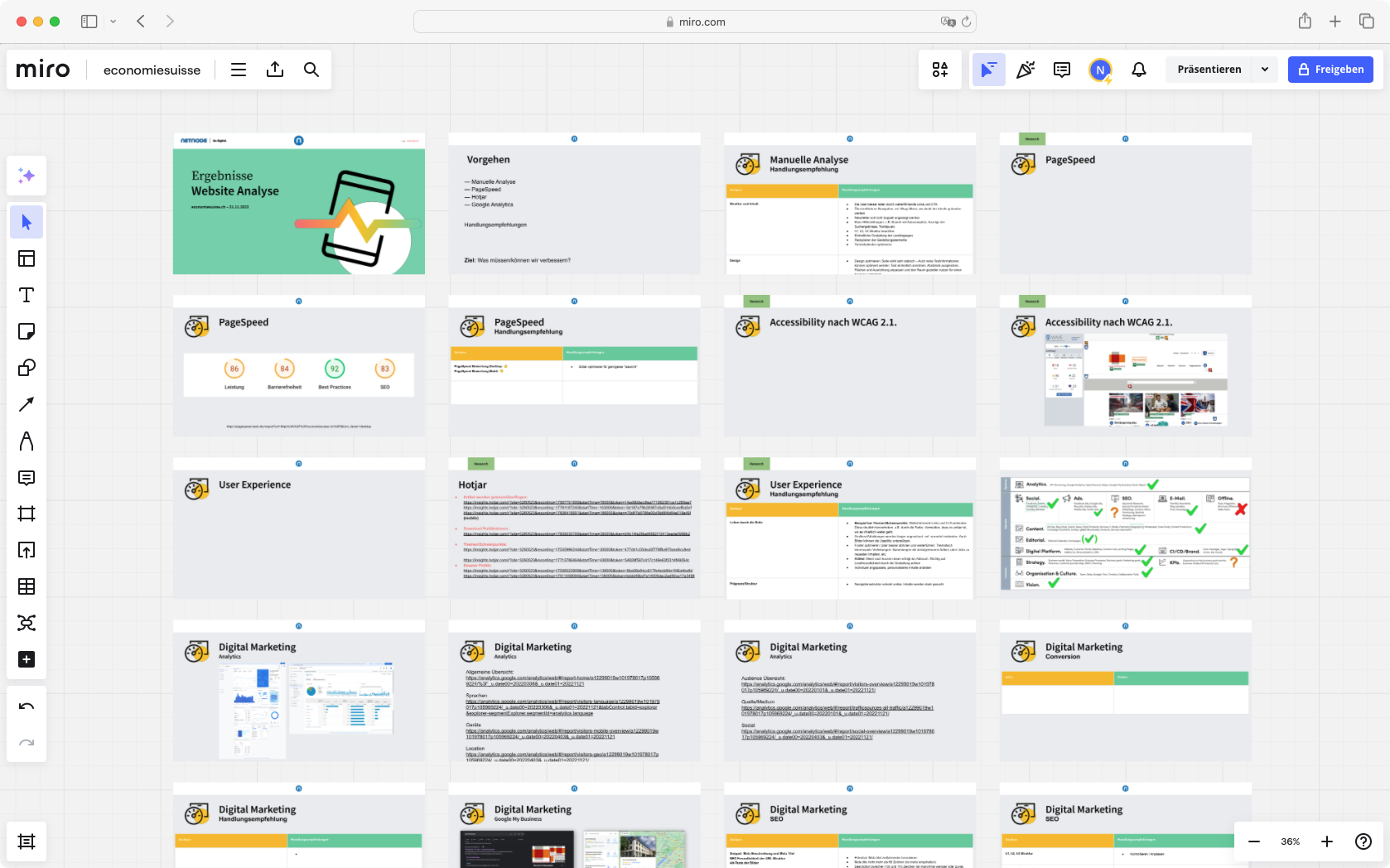The height and width of the screenshot is (868, 1390).
Task: Open the translate icon in address bar
Action: (948, 22)
